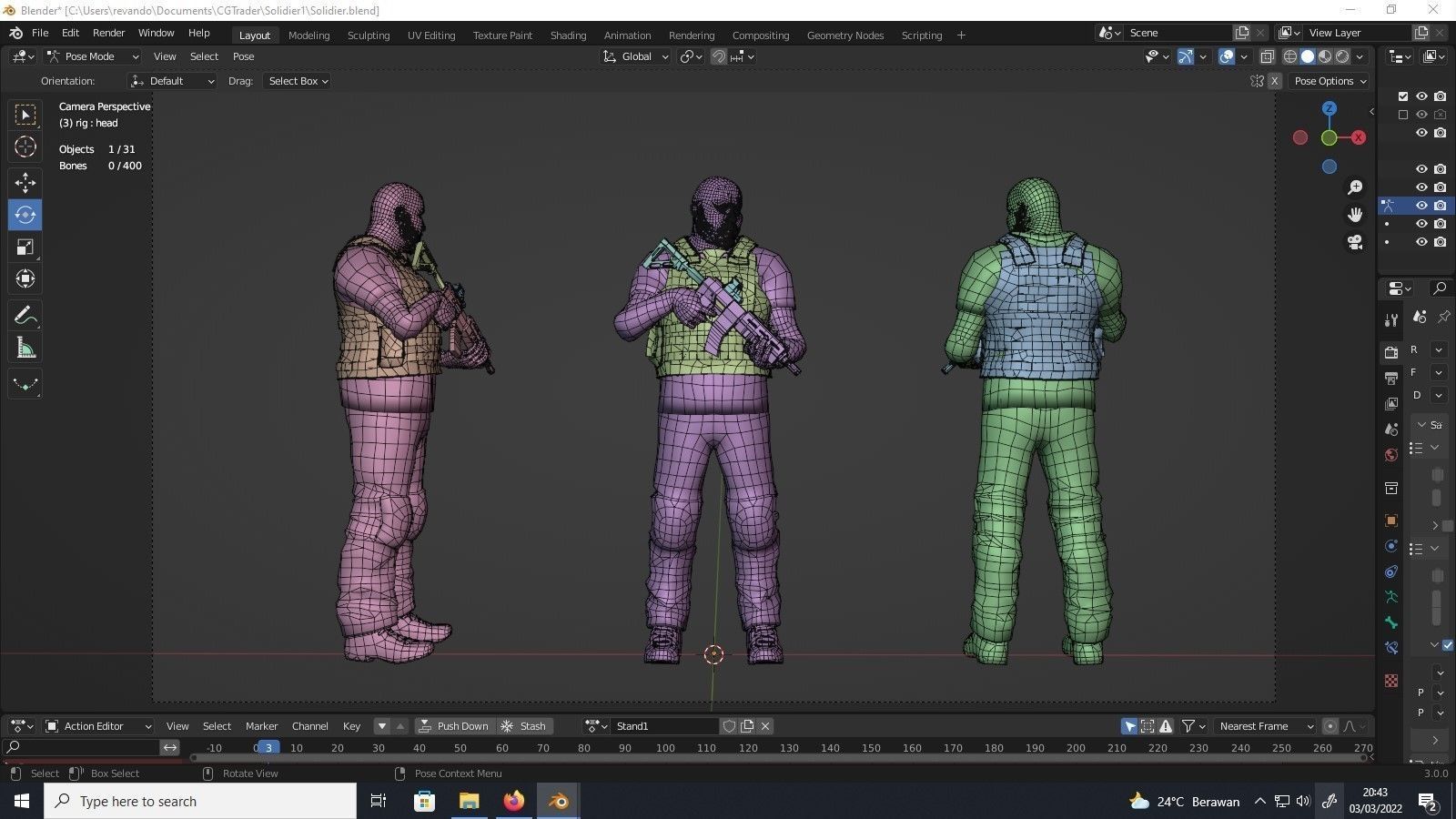Screen dimensions: 1456x819
Task: Toggle X-ray mode in the viewport header
Action: click(1267, 56)
